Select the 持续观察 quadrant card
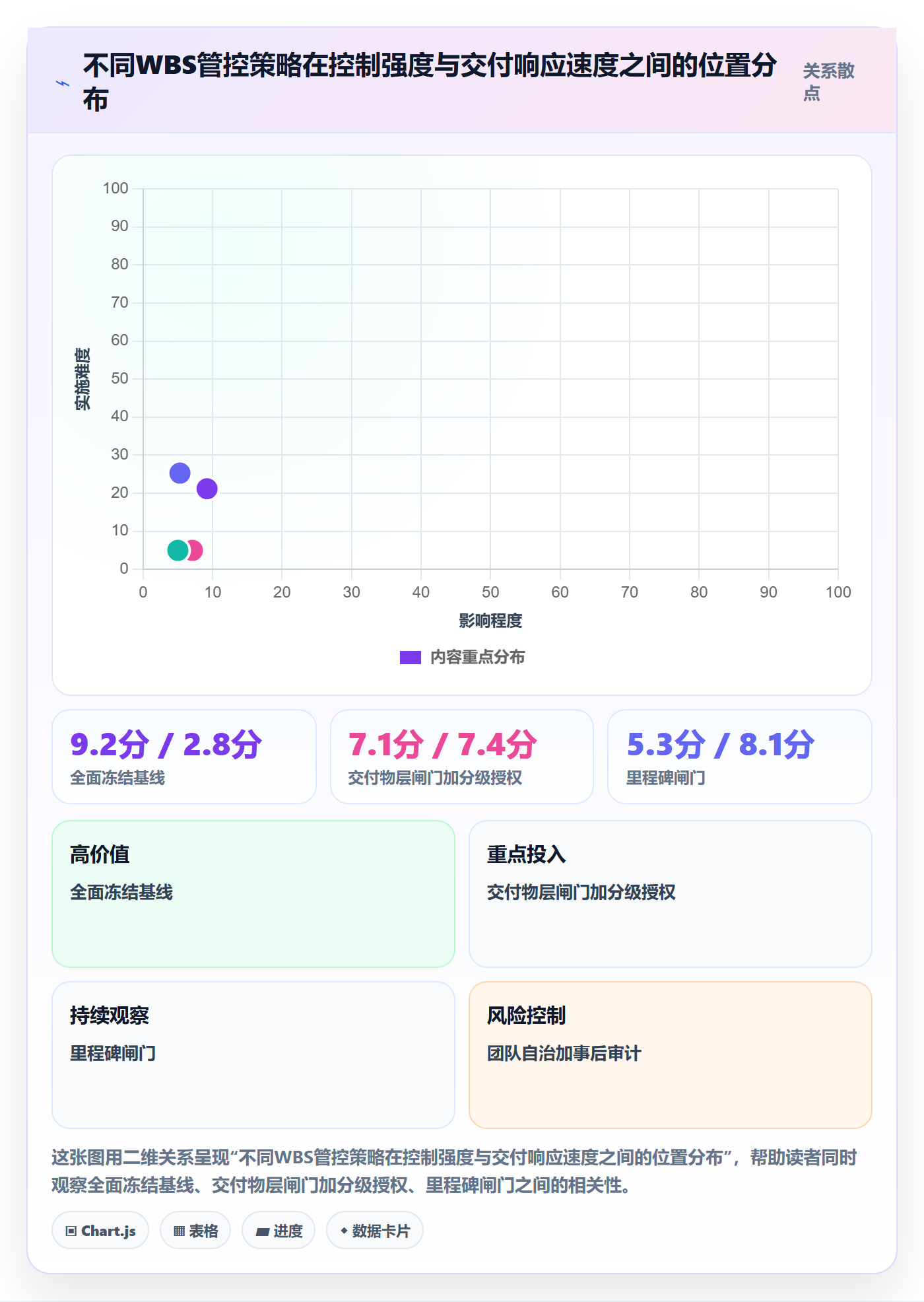 pos(253,1055)
